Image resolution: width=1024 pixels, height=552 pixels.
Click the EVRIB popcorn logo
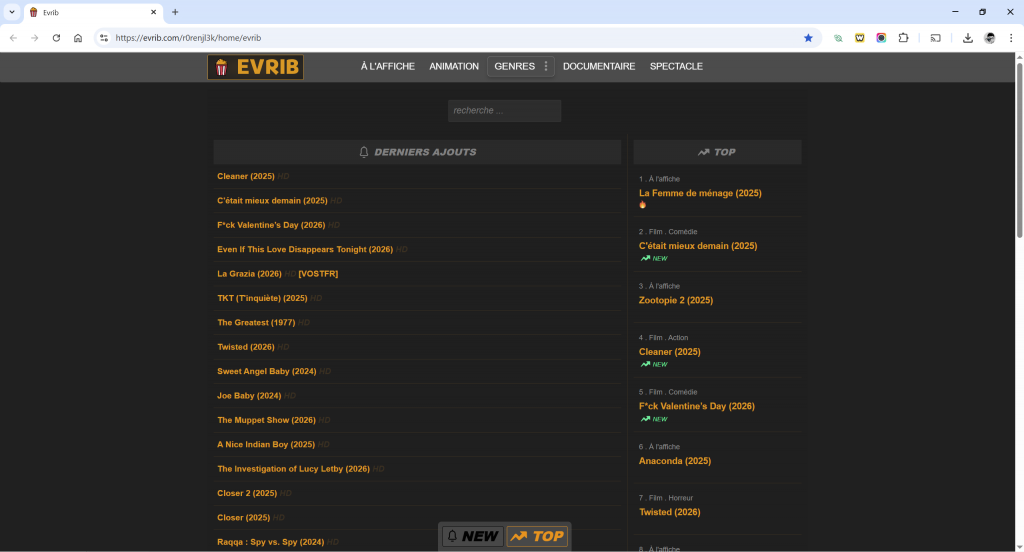click(255, 67)
